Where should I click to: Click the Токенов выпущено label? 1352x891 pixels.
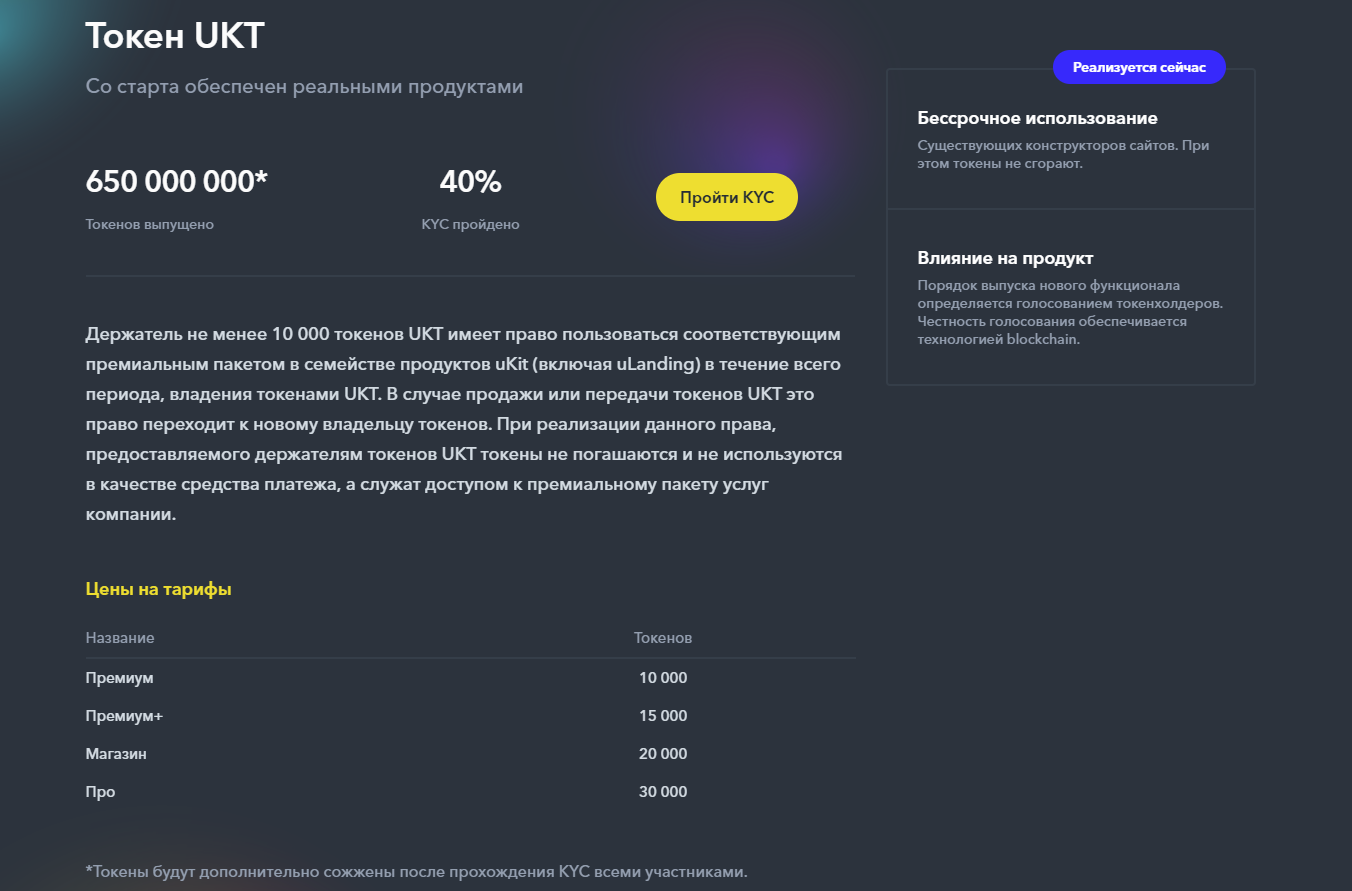coord(150,224)
